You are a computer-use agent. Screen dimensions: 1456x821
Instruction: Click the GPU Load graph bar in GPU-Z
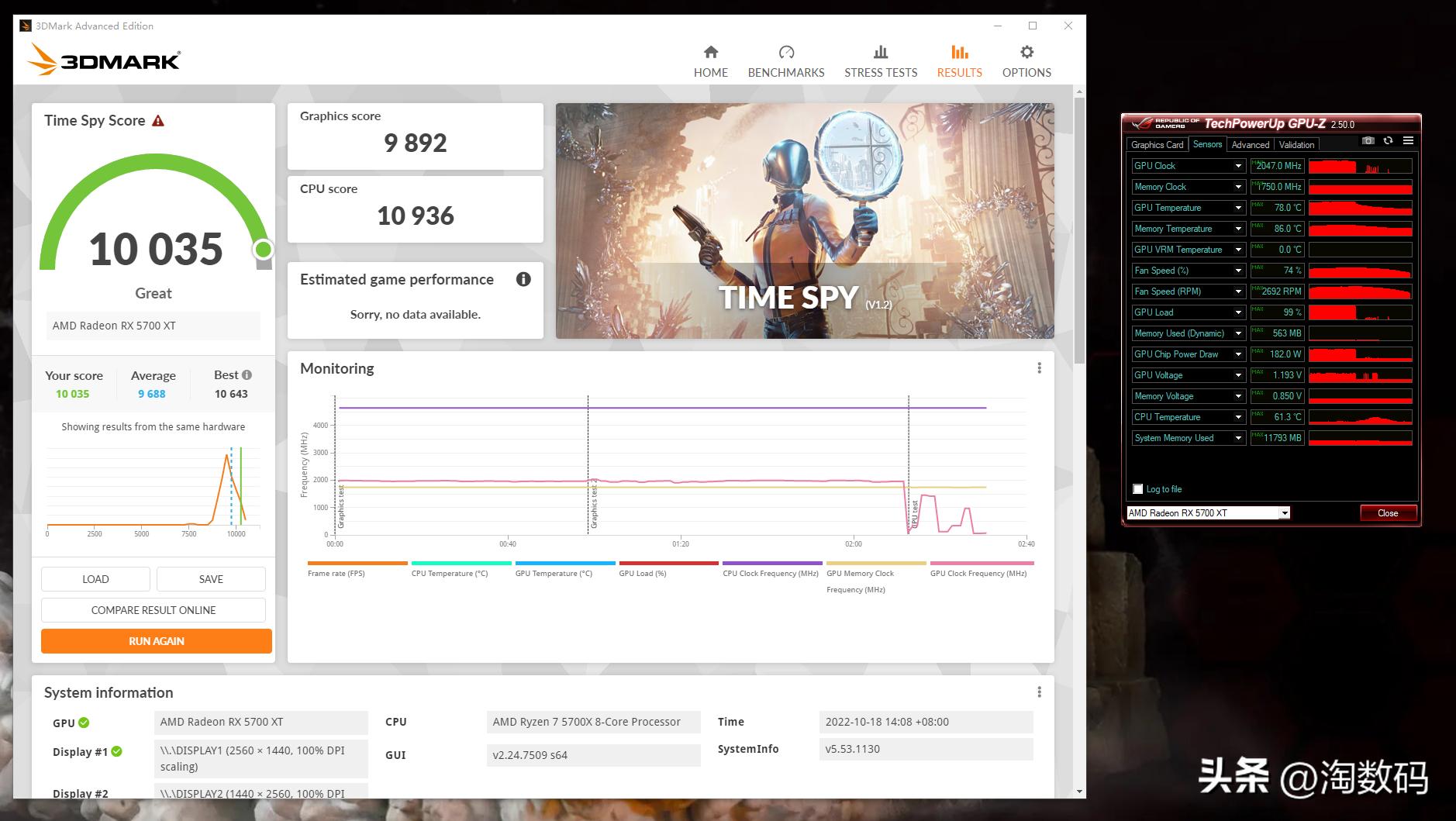(1360, 312)
